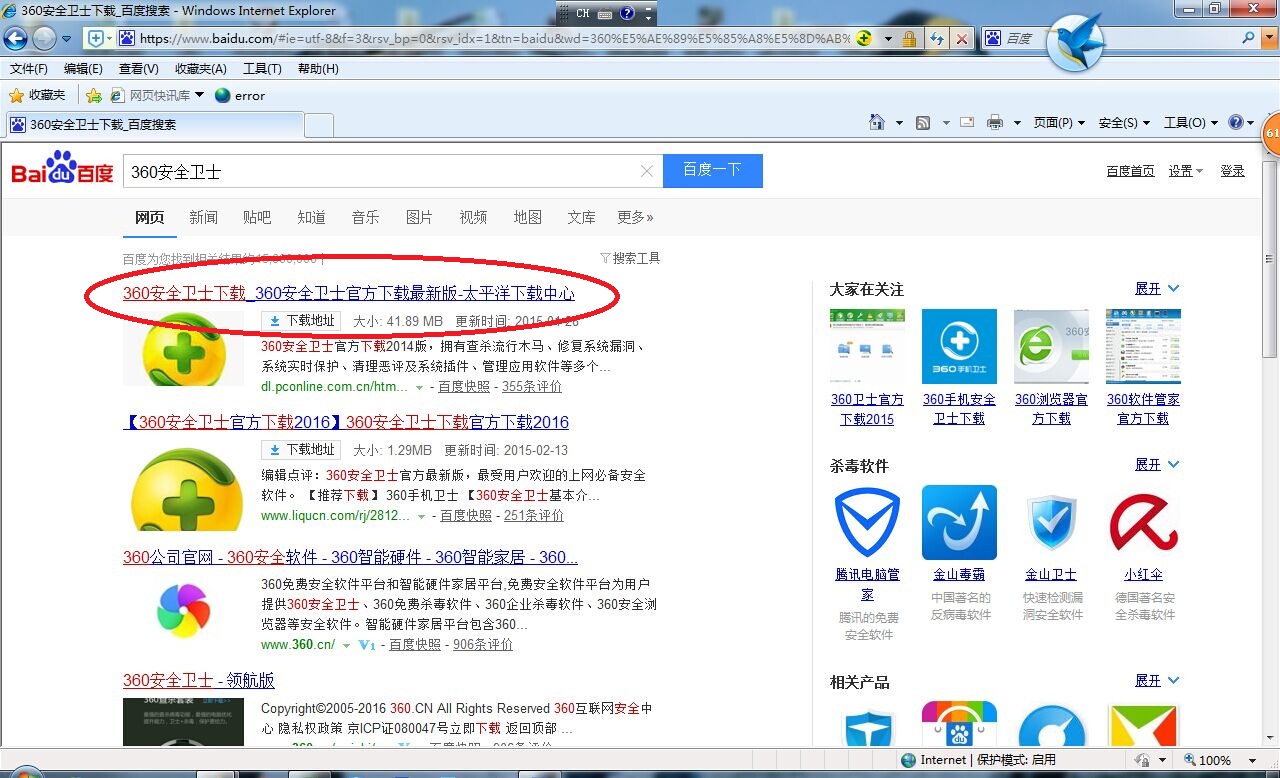Open the 查看(V) menu

point(139,69)
